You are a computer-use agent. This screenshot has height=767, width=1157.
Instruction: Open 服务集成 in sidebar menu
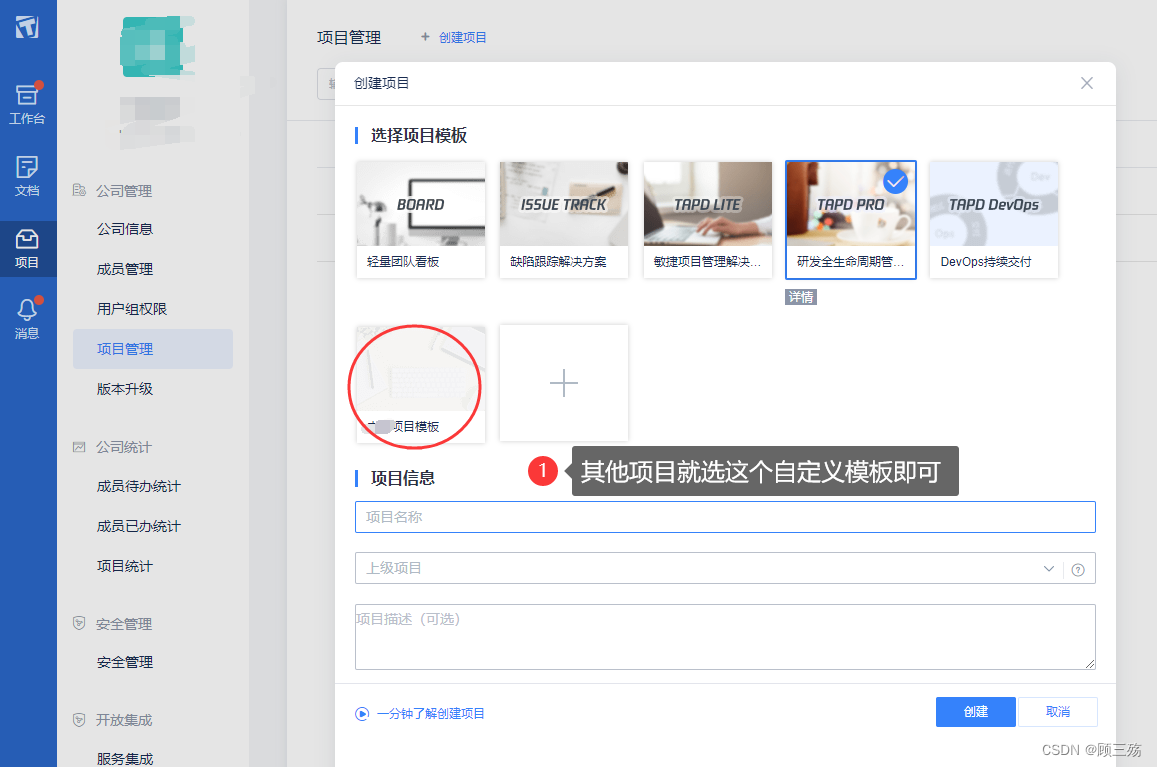(x=125, y=758)
